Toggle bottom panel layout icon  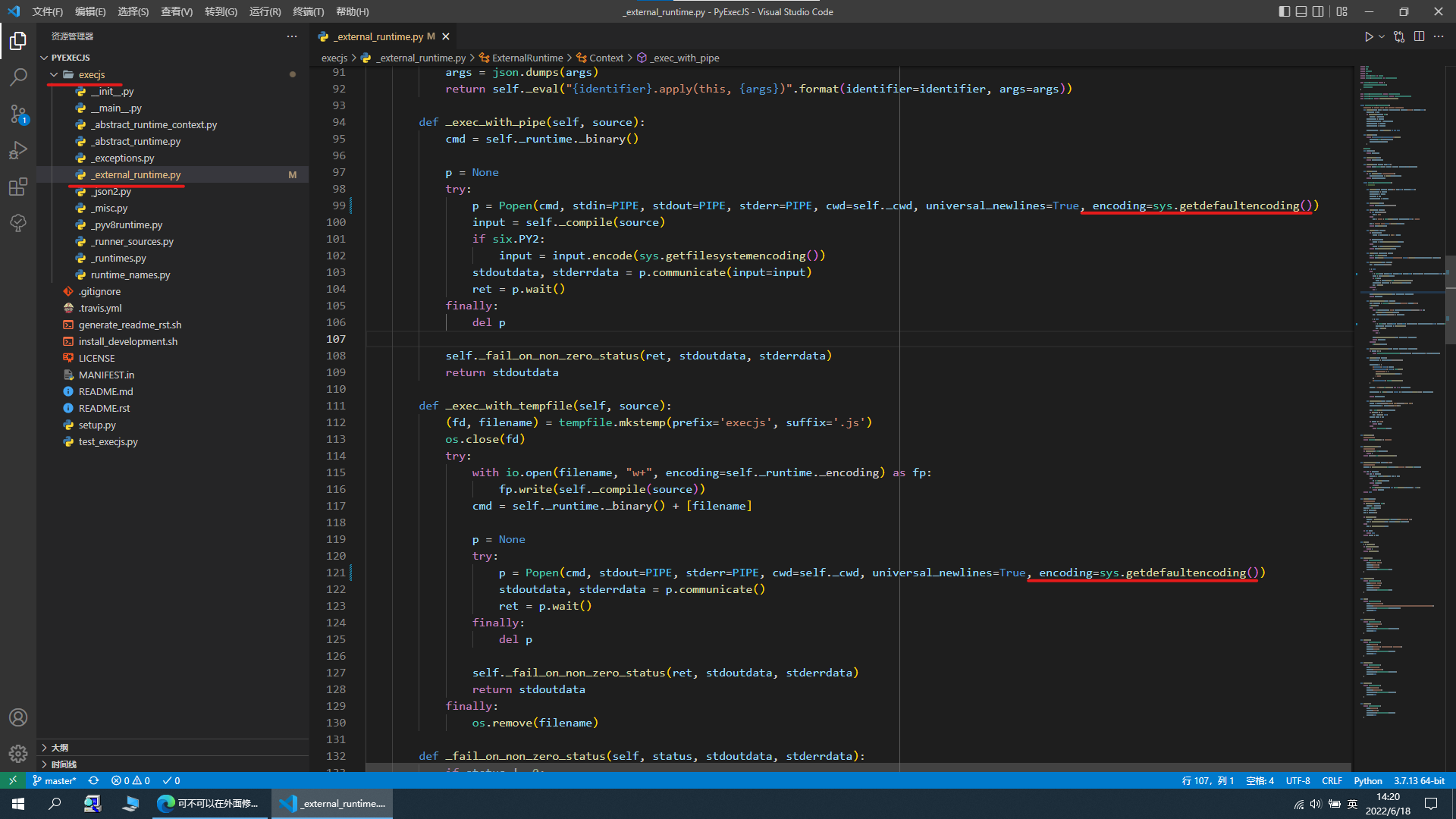[x=1301, y=11]
